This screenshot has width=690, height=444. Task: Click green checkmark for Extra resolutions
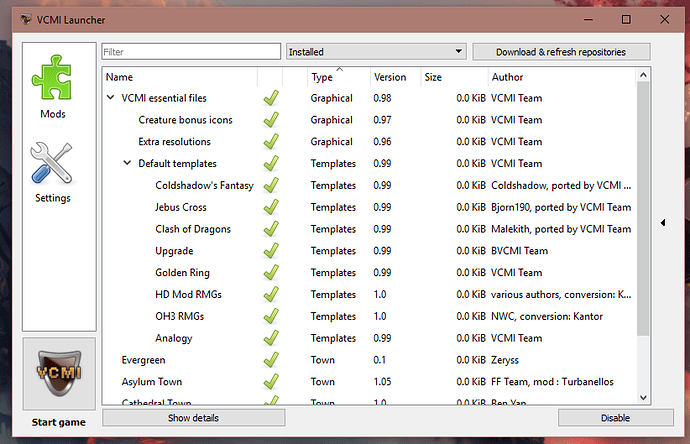tap(271, 142)
